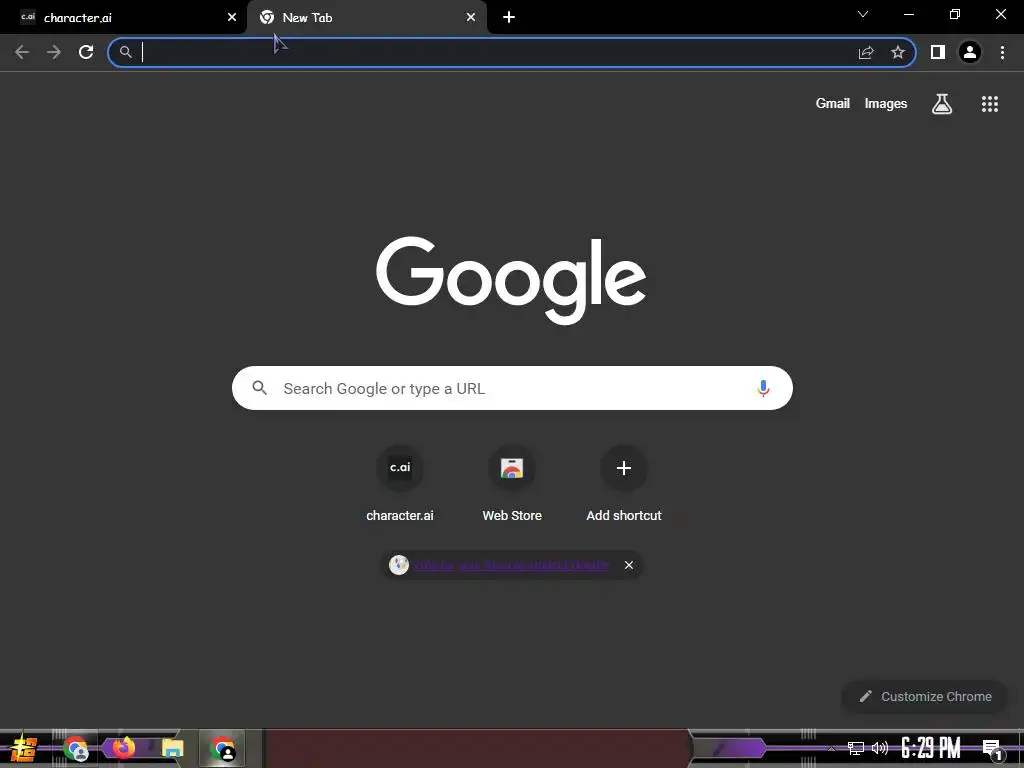
Task: Launch Firefox from the taskbar
Action: point(123,748)
